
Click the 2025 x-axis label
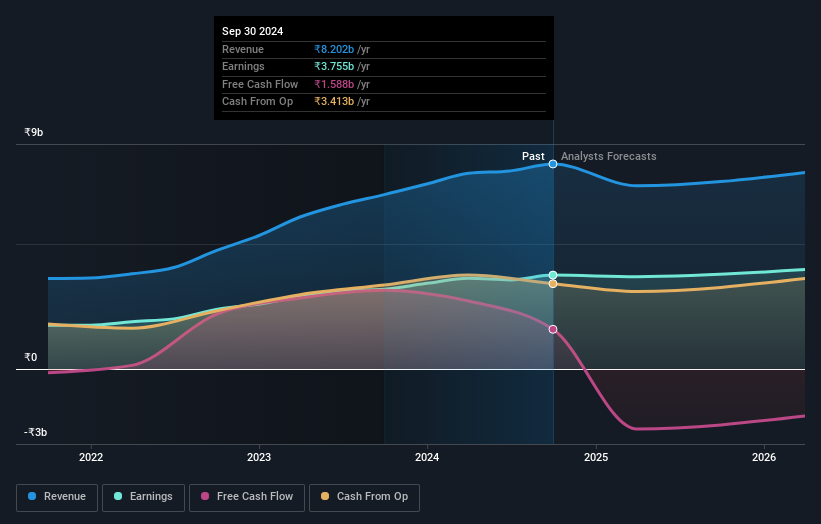click(596, 457)
